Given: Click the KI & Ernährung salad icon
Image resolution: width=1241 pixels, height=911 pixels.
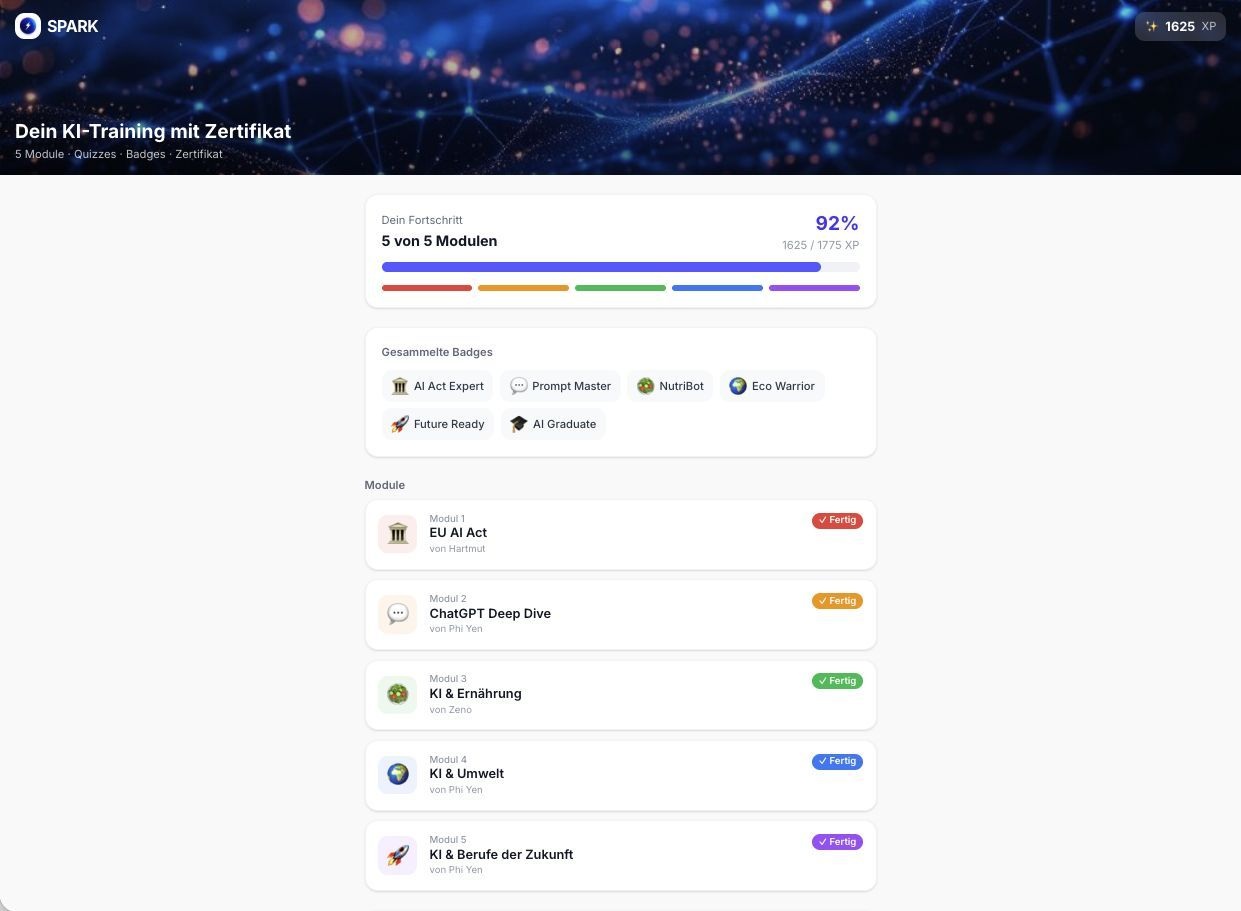Looking at the screenshot, I should coord(398,694).
